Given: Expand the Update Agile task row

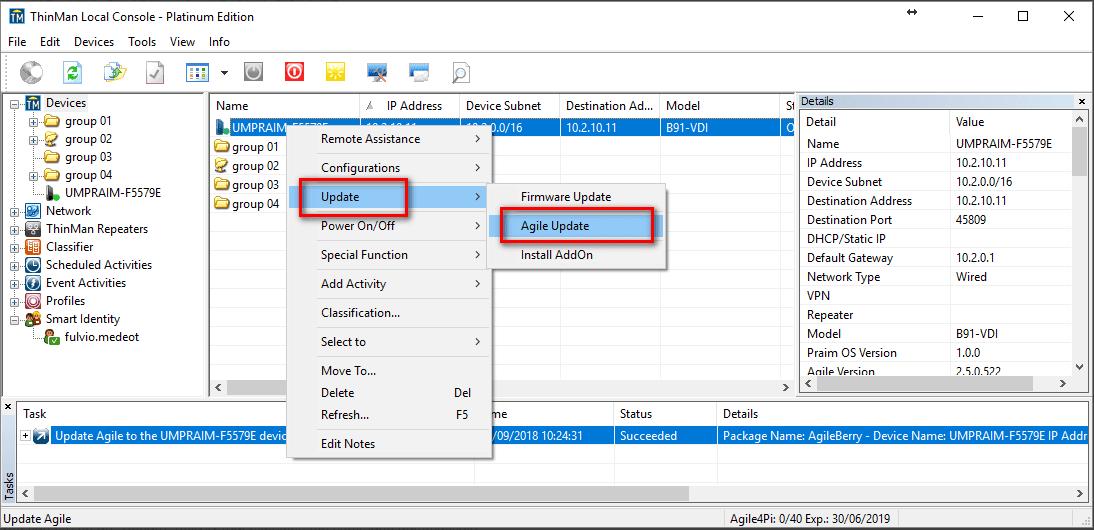Looking at the screenshot, I should (26, 436).
